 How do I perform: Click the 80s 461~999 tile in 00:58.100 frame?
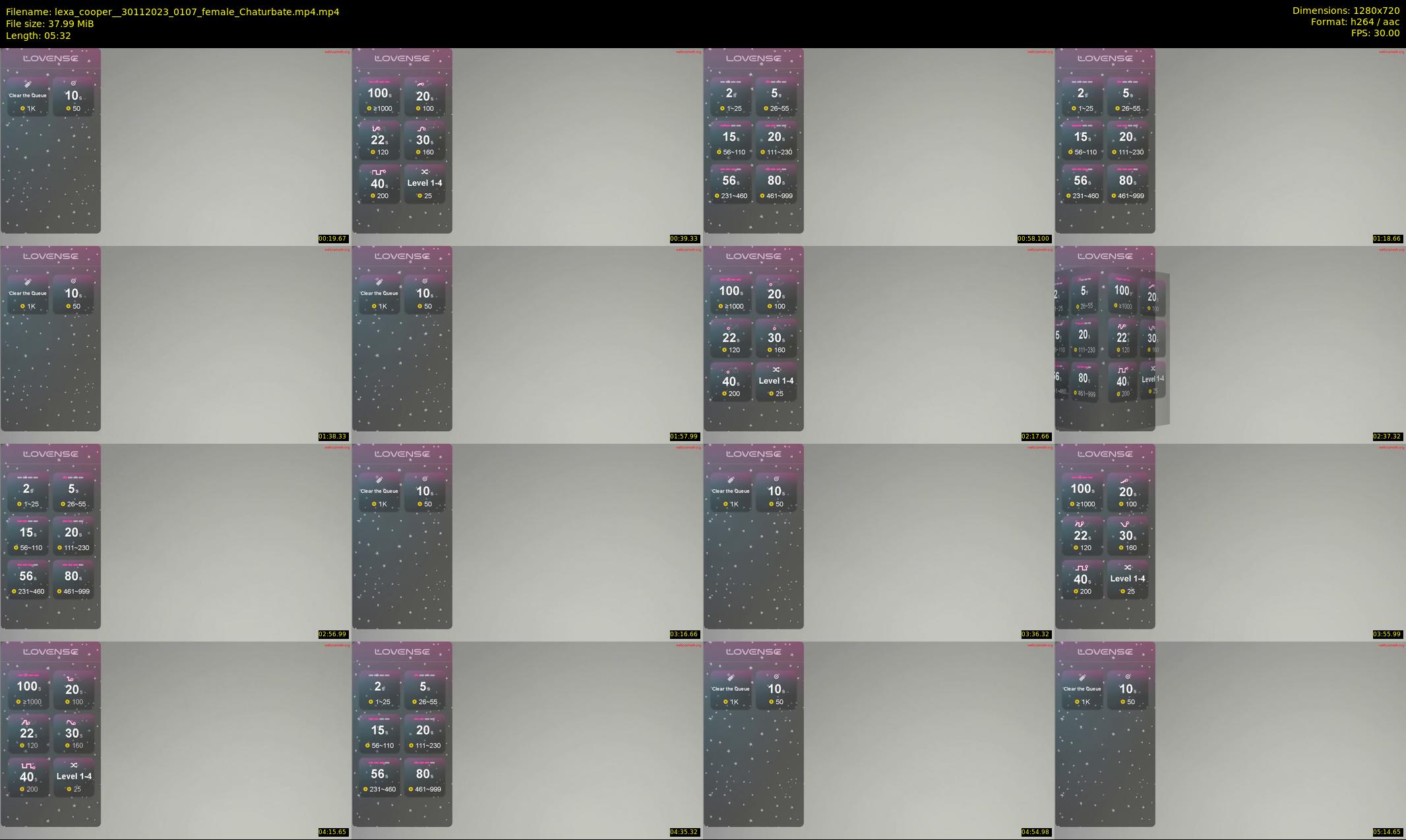[x=776, y=184]
